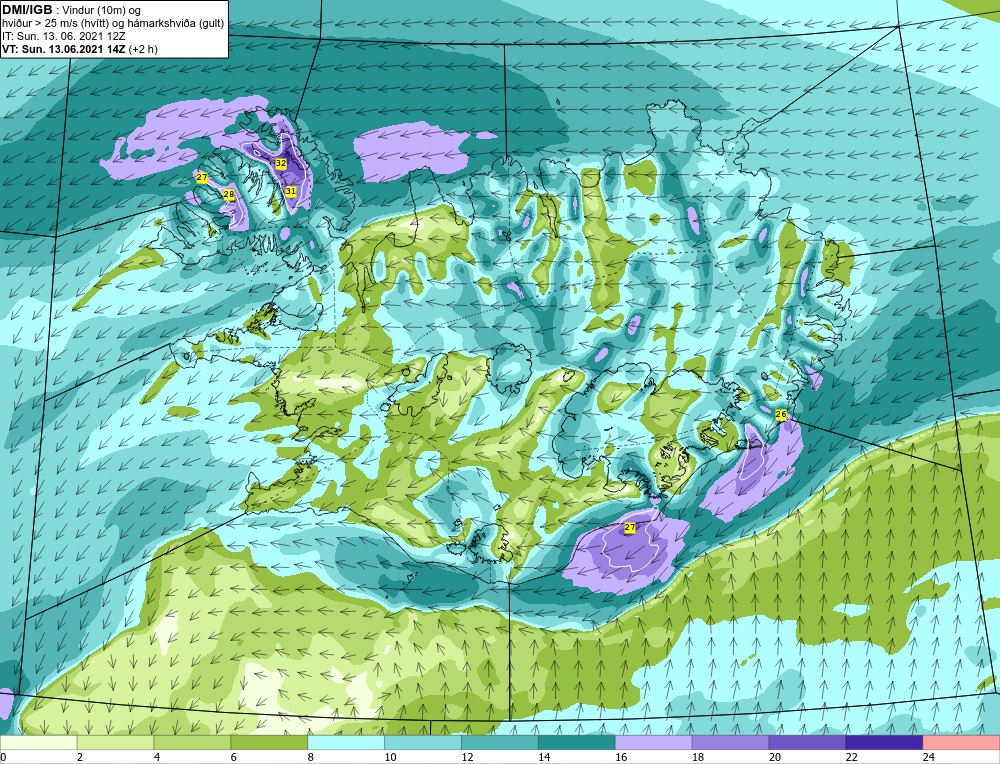Pick the 2–4 m/s pale green swatch
1000x764 pixels.
[115, 743]
